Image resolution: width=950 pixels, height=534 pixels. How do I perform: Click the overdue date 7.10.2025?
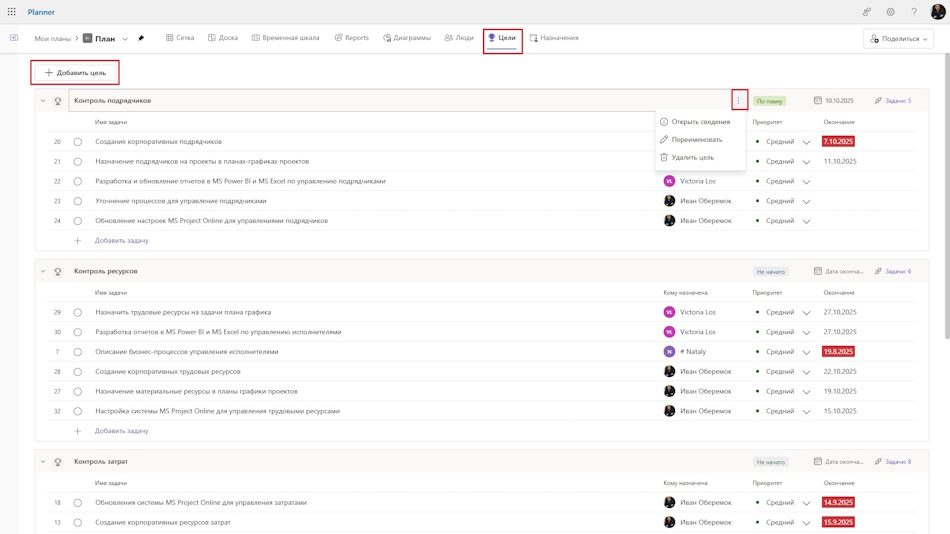pyautogui.click(x=838, y=141)
